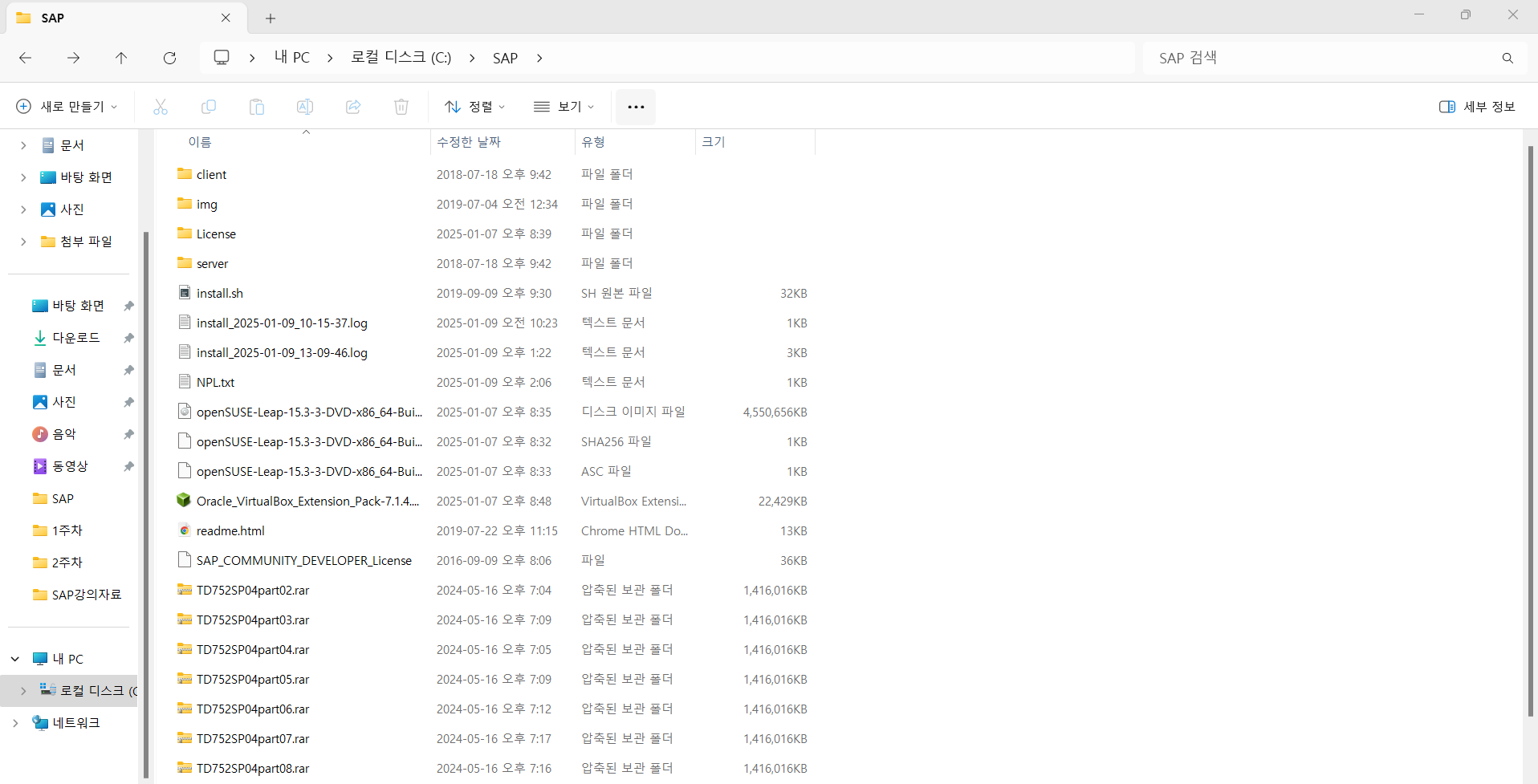Sort by 수정한 날짜 column header
Image resolution: width=1538 pixels, height=784 pixels.
(469, 142)
